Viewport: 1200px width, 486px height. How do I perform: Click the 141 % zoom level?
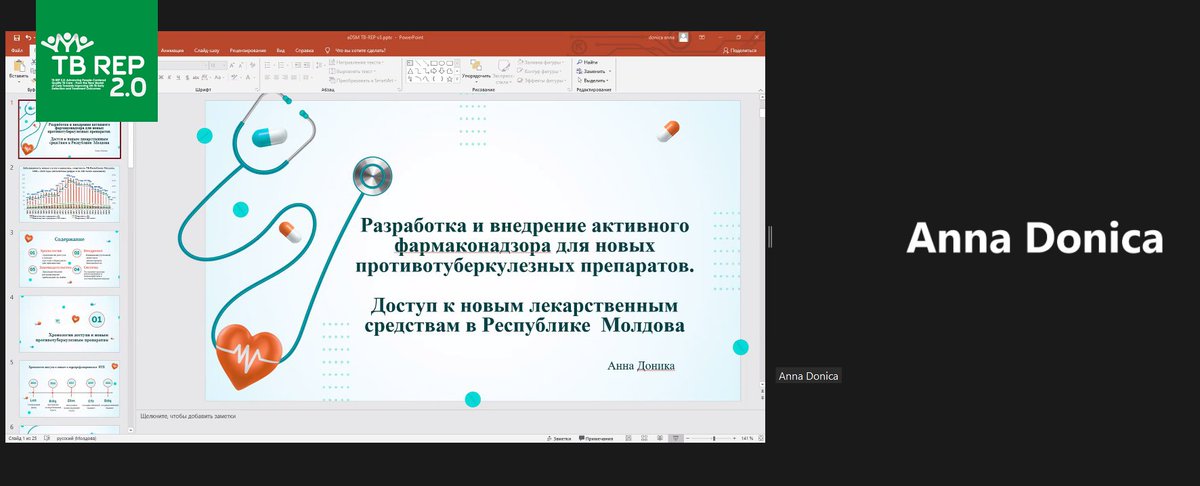[747, 438]
